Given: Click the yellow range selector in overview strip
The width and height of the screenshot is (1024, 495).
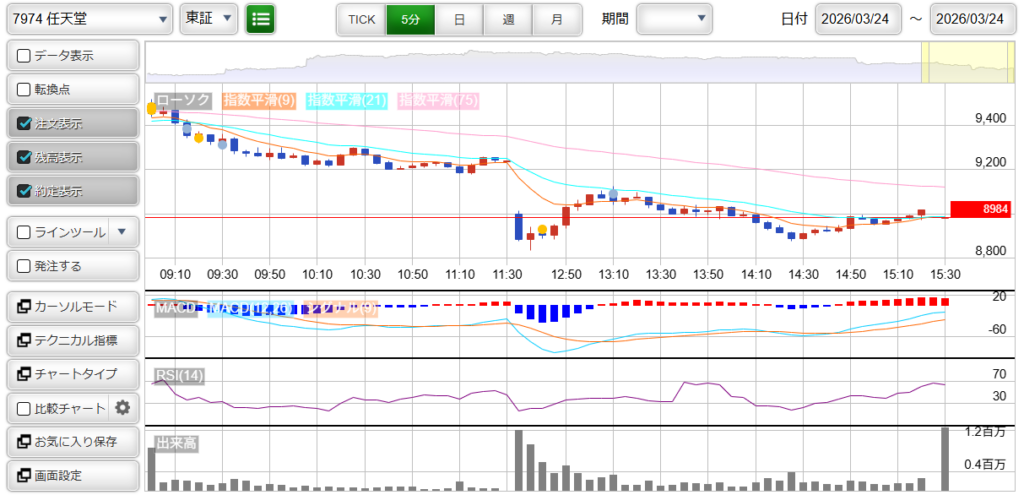Looking at the screenshot, I should pyautogui.click(x=968, y=62).
